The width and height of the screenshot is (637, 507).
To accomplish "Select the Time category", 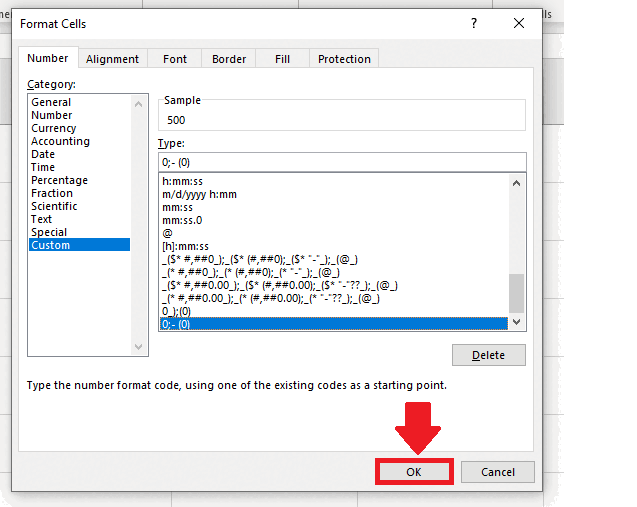I will pos(79,167).
